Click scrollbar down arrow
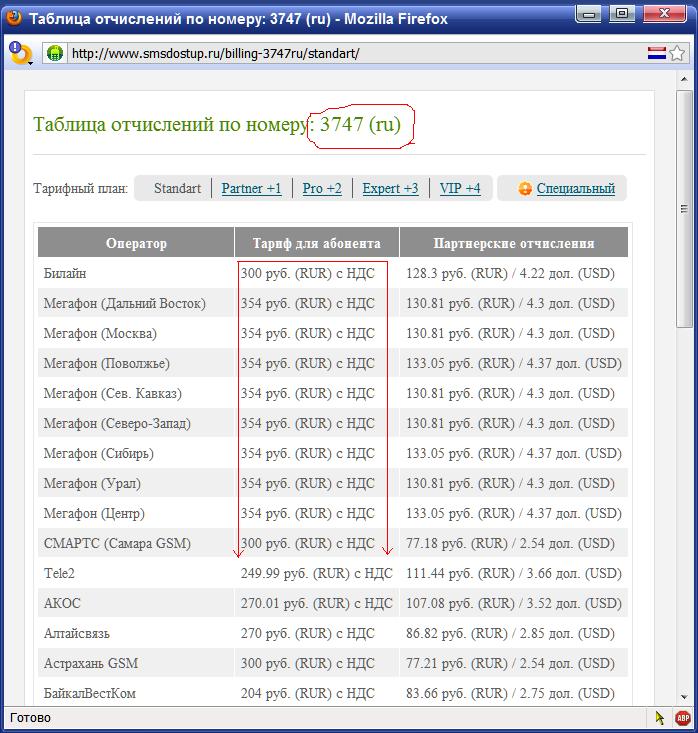Screen dimensions: 698x733 click(684, 697)
